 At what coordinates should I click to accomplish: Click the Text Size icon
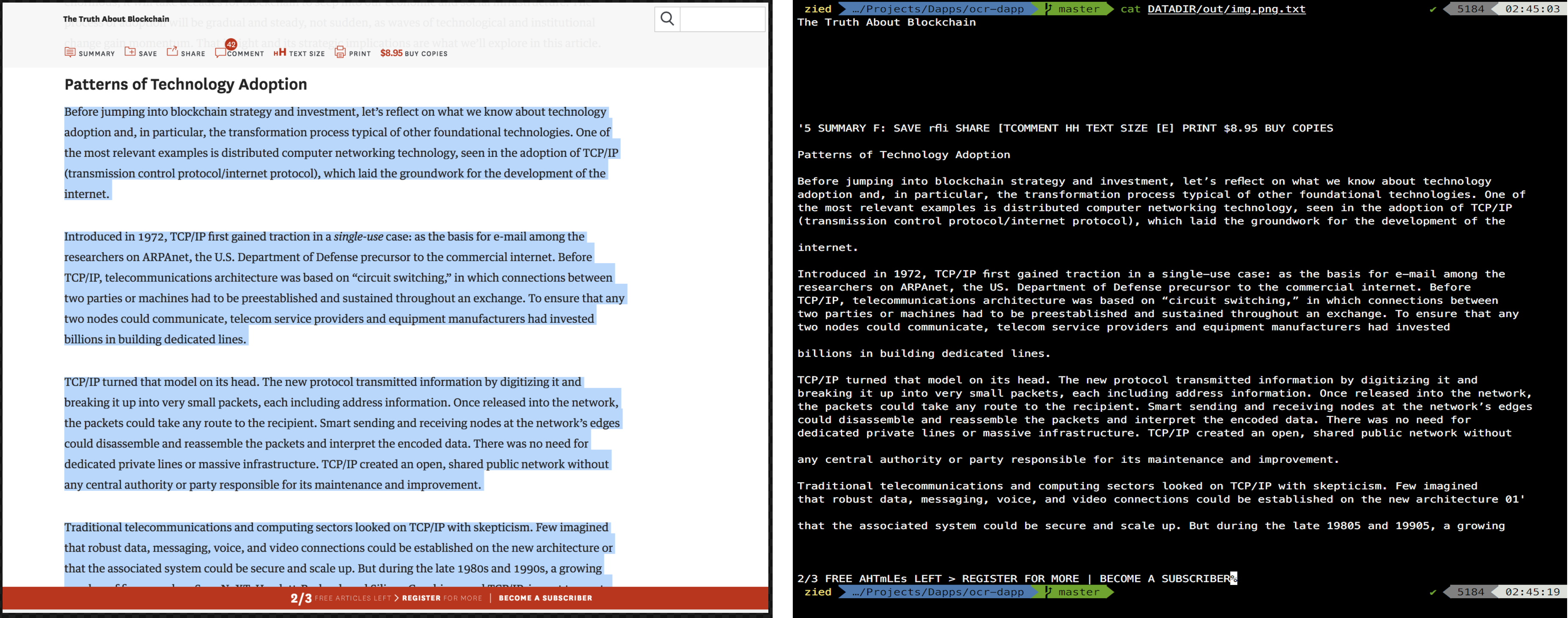pos(280,53)
